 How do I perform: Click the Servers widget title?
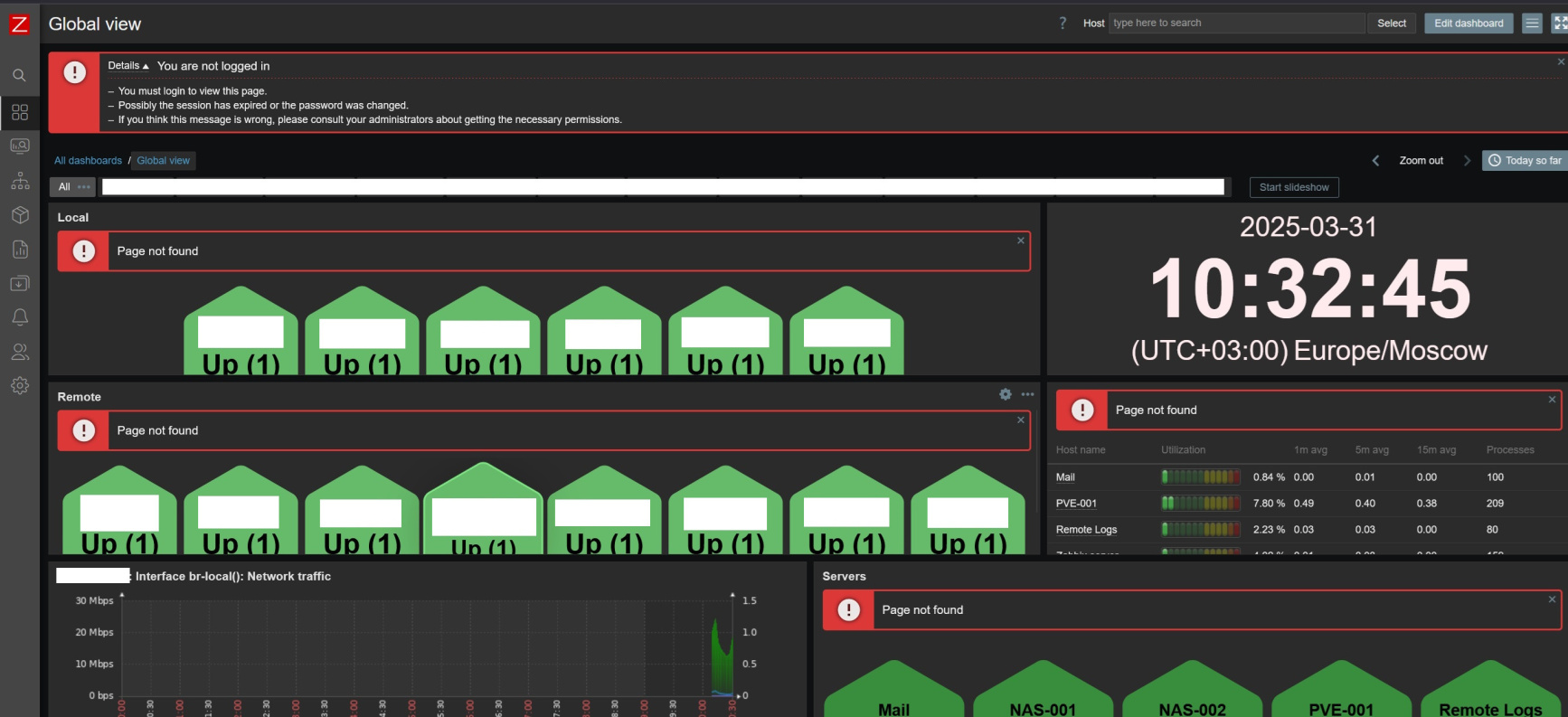point(844,577)
